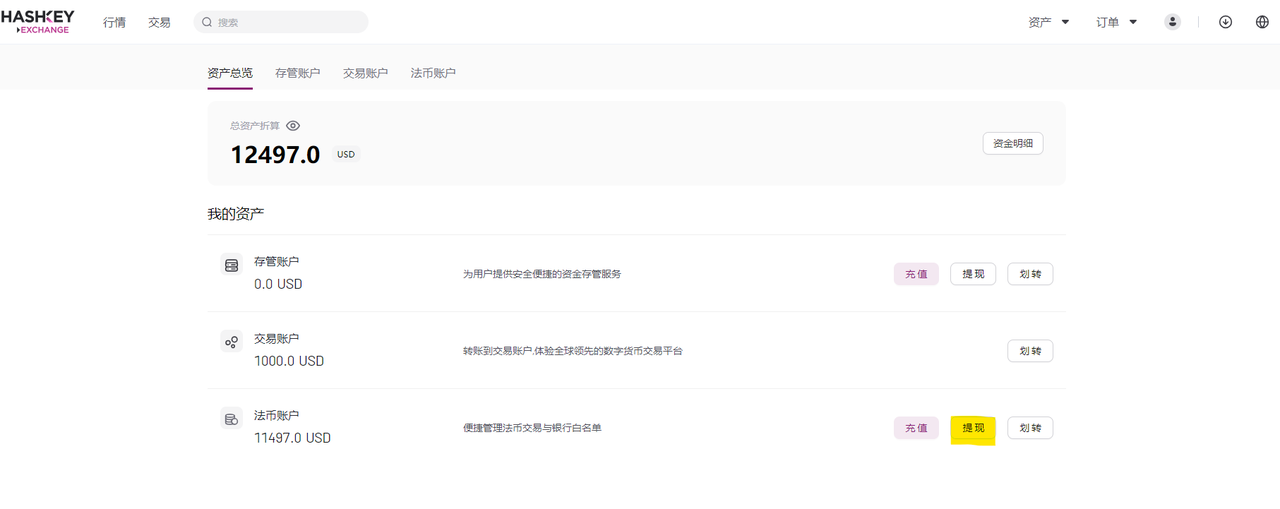Switch to the 法币账户 tab
This screenshot has width=1280, height=509.
click(x=433, y=73)
